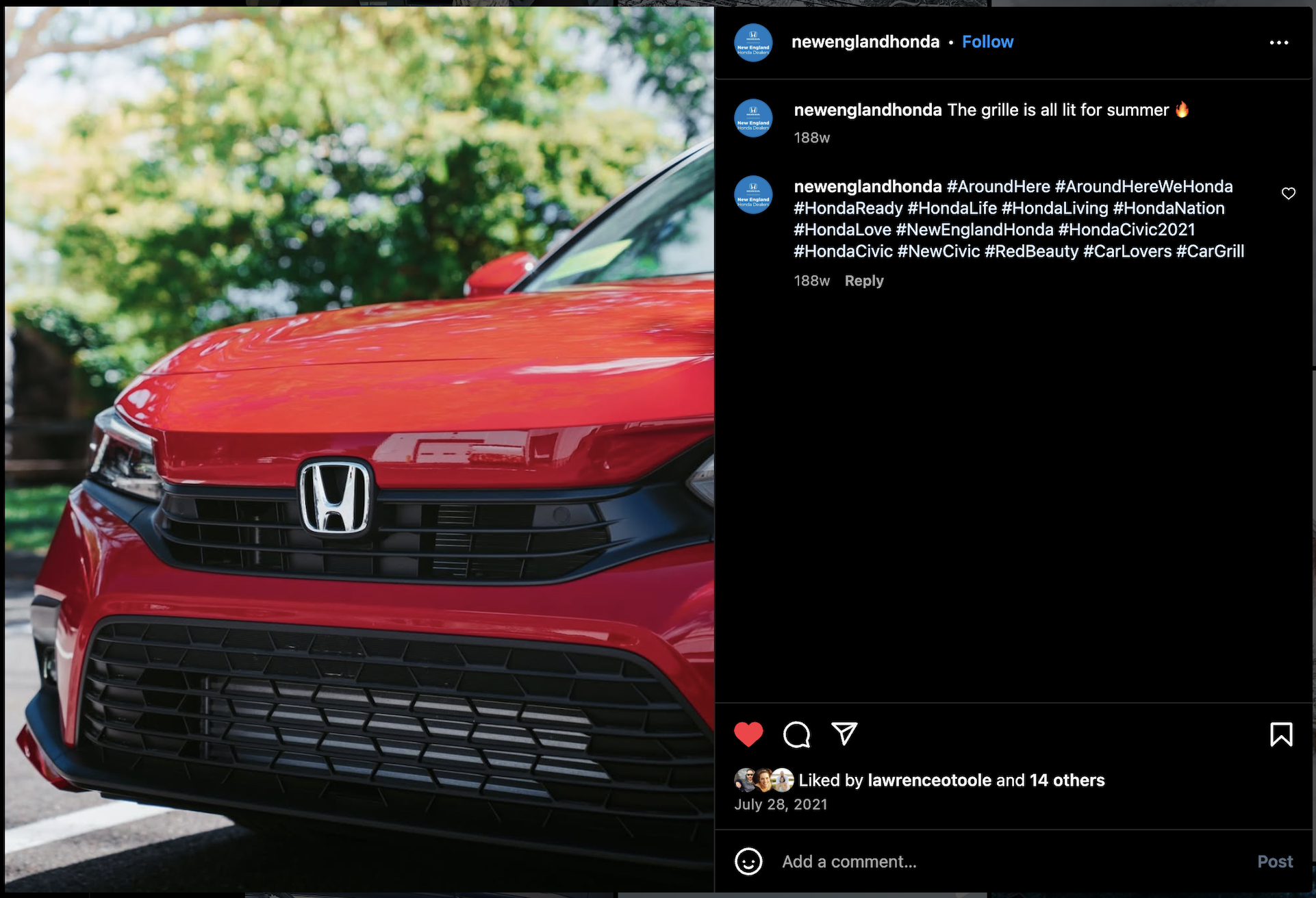1316x898 pixels.
Task: Open the #HondaNation hashtag
Action: click(1169, 208)
